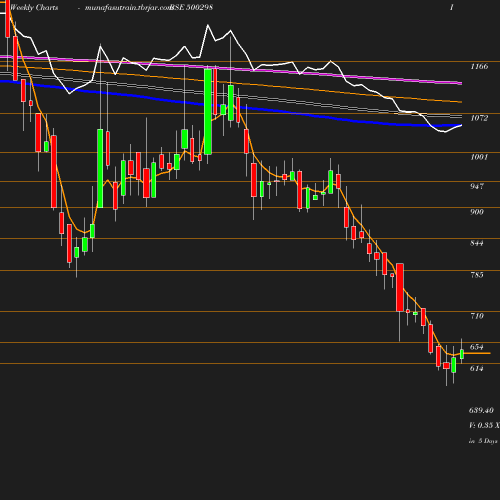Click the 785 price axis label

point(477,275)
